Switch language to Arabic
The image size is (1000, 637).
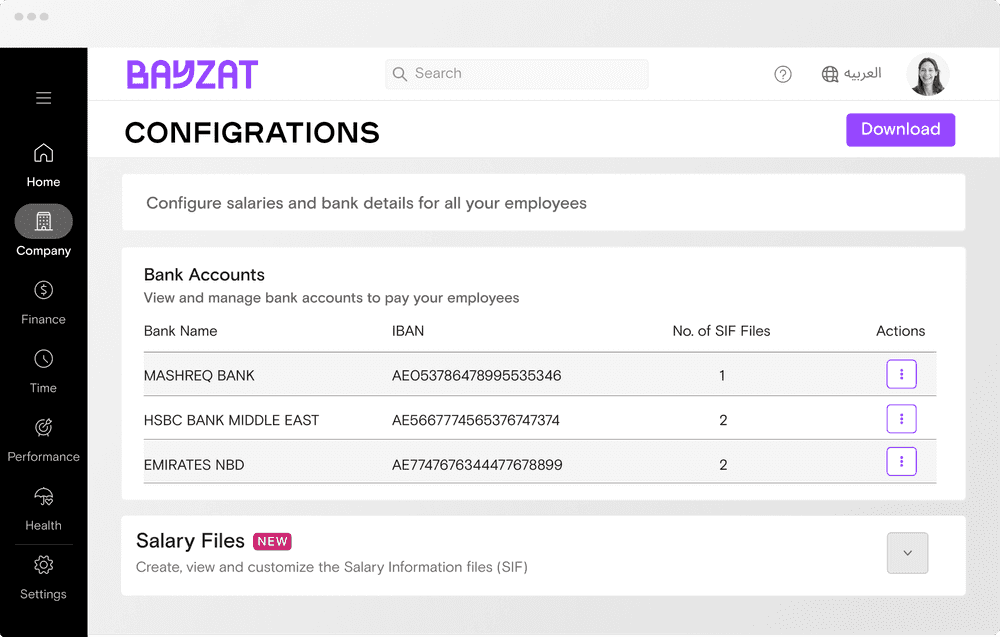(x=852, y=74)
